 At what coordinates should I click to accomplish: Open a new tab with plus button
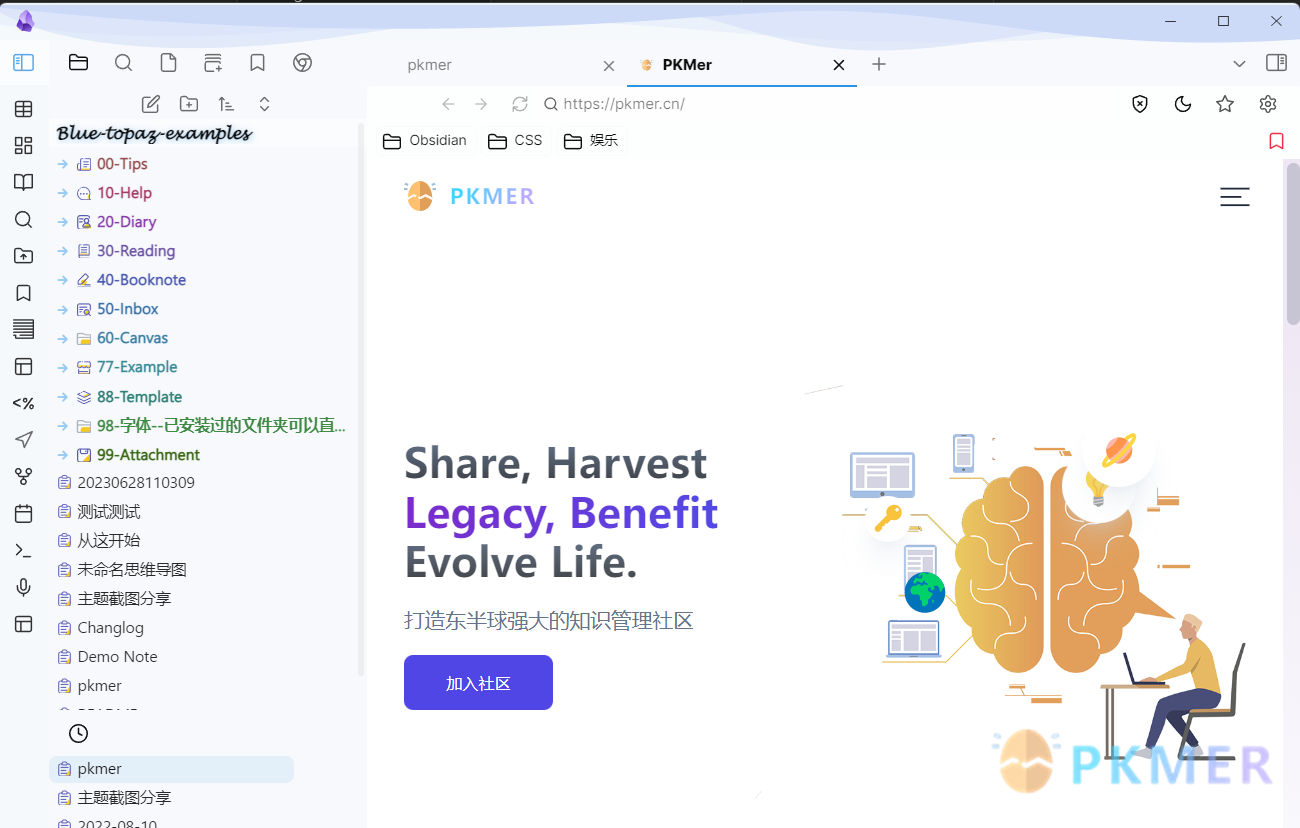879,64
